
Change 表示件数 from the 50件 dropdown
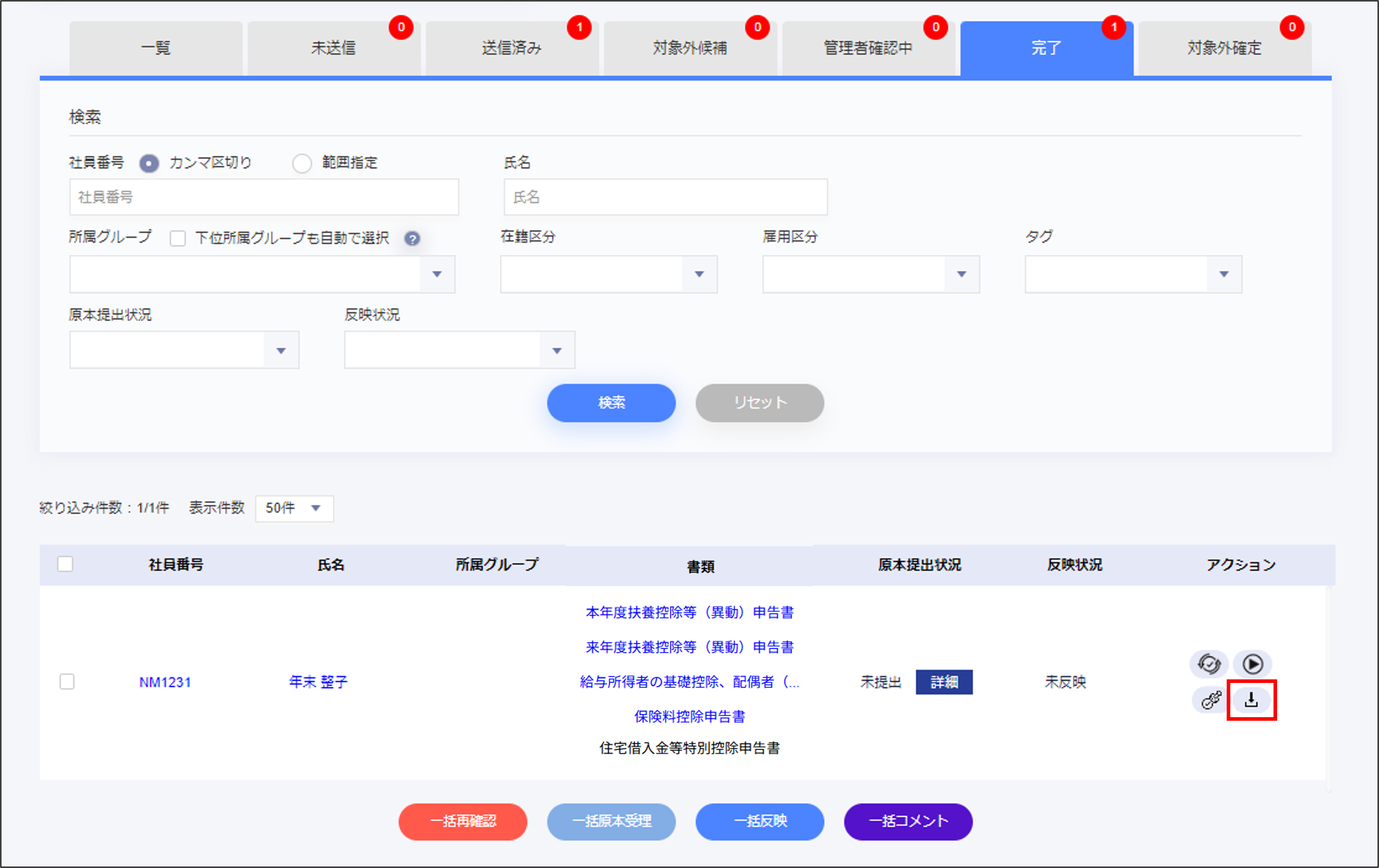(x=294, y=508)
